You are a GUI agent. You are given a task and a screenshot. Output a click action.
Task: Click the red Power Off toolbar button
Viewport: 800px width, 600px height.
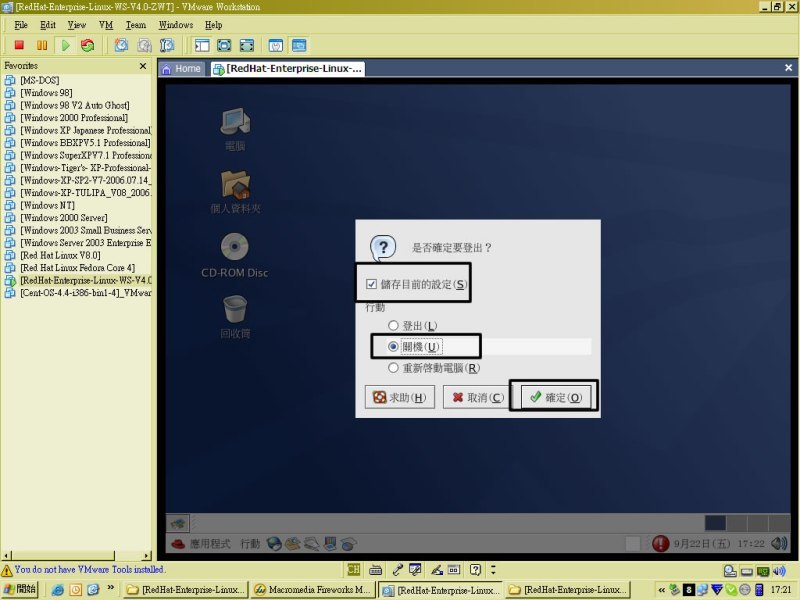[x=19, y=45]
